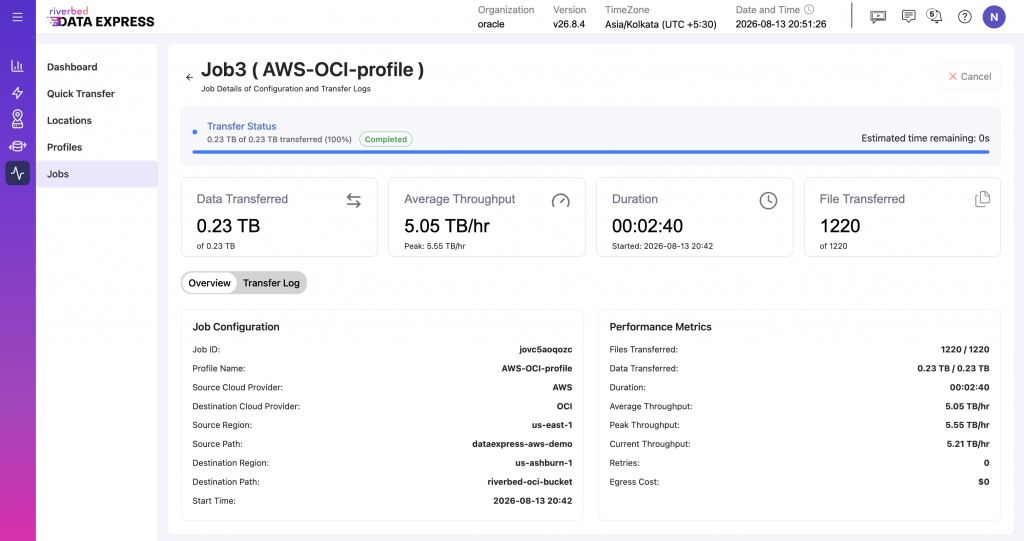The width and height of the screenshot is (1024, 541).
Task: Click the Peak Throughput value 5.55 TB/hr
Action: coord(967,425)
